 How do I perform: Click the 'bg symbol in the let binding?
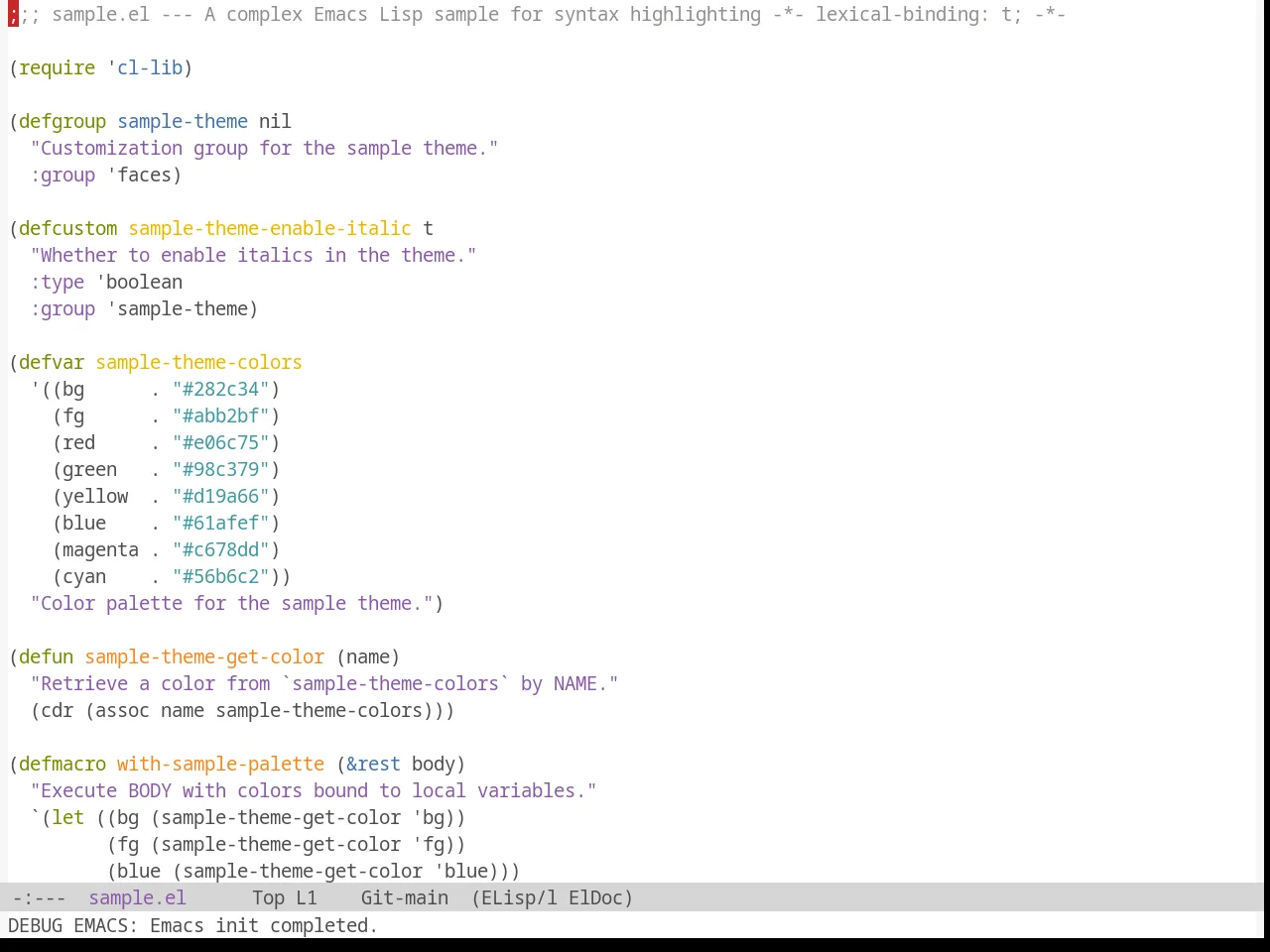coord(429,817)
